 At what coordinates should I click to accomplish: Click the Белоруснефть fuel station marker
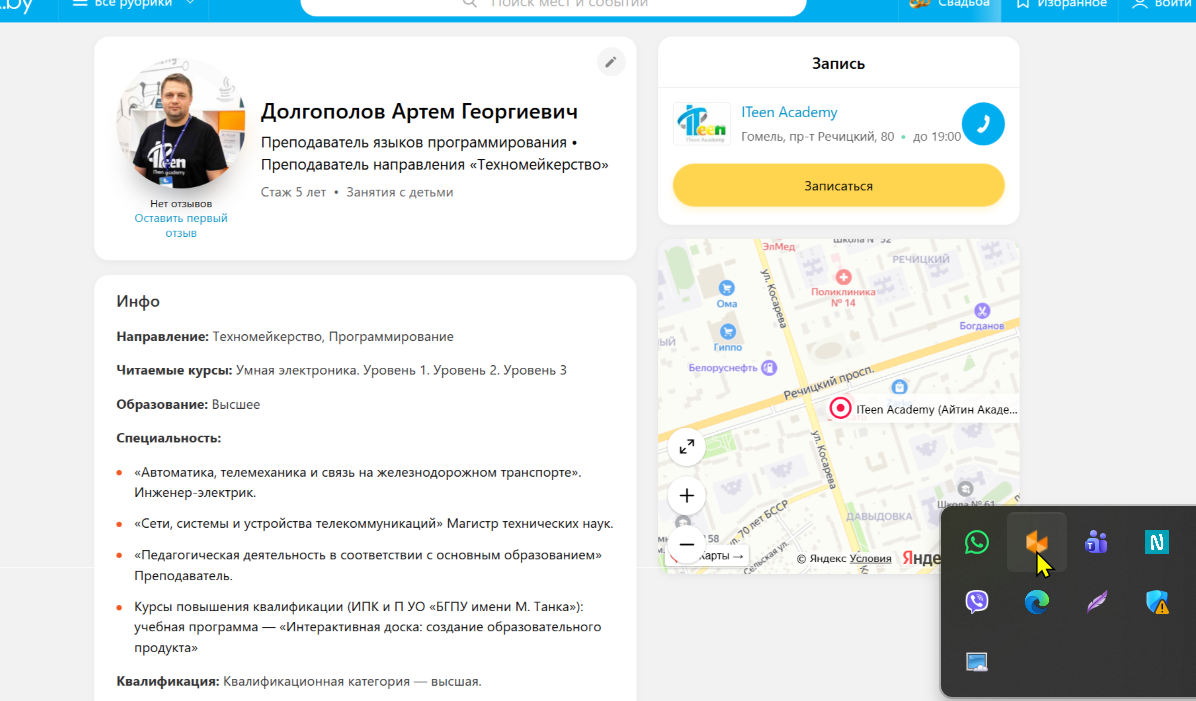point(769,368)
